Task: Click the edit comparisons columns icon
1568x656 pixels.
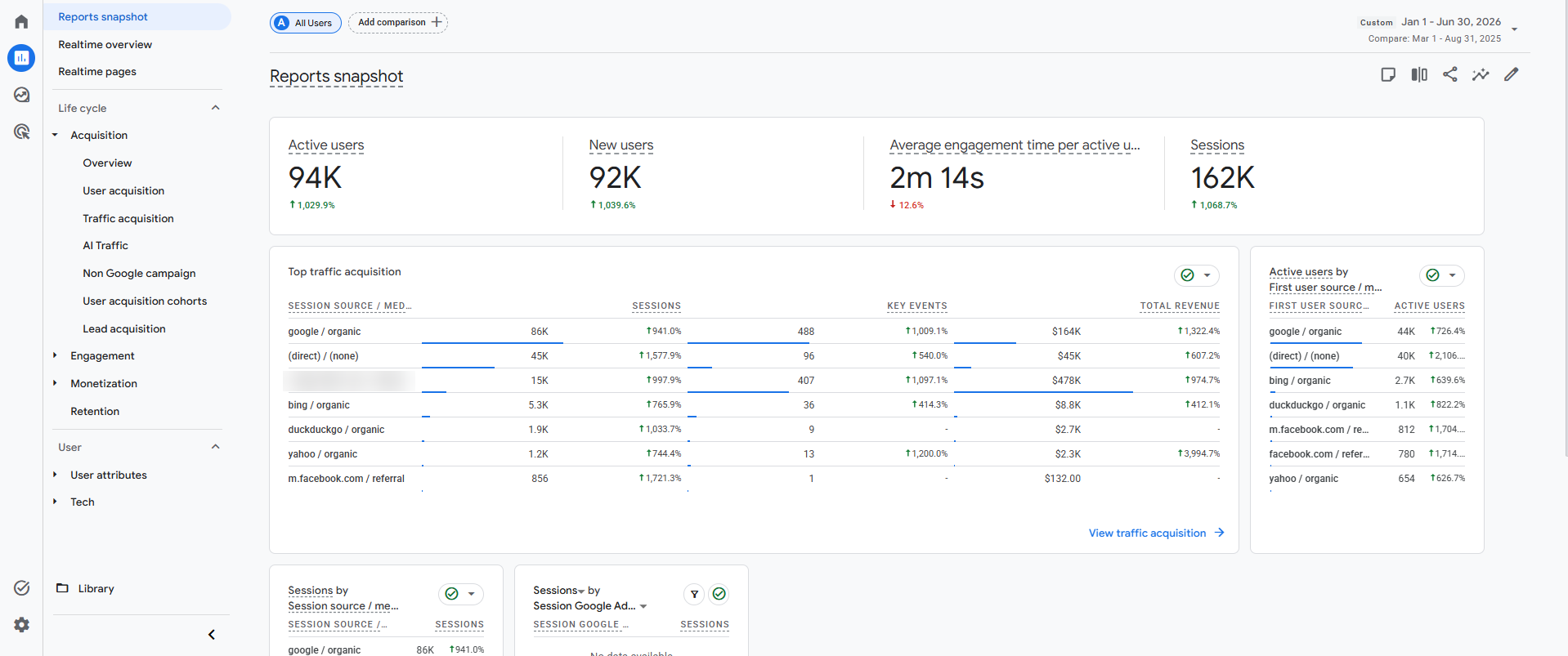Action: tap(1419, 74)
